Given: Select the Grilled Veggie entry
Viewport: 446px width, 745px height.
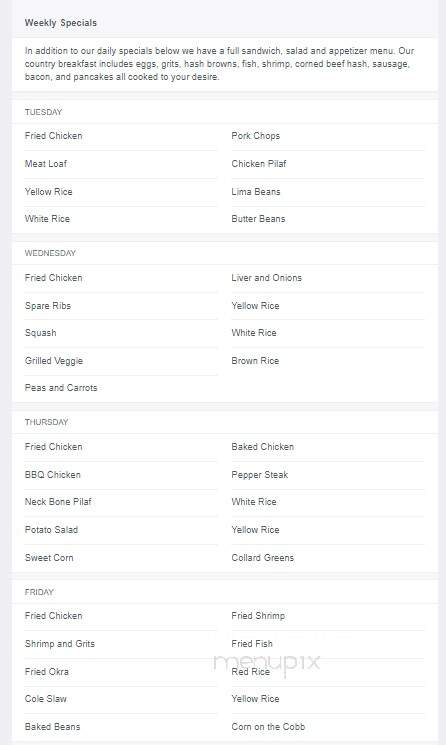Looking at the screenshot, I should tap(54, 361).
